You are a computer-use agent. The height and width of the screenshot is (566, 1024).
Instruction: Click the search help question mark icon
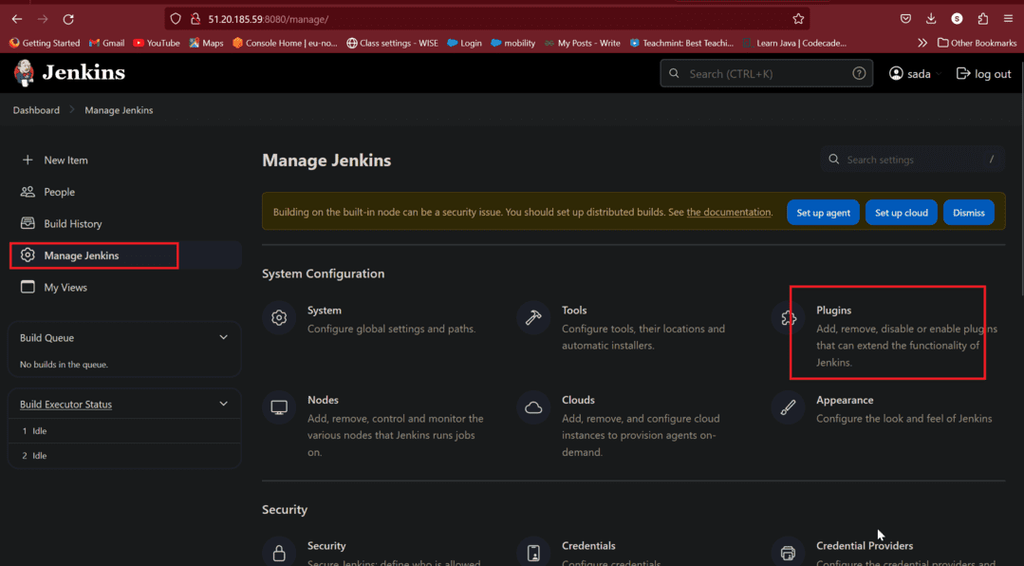[x=859, y=74]
